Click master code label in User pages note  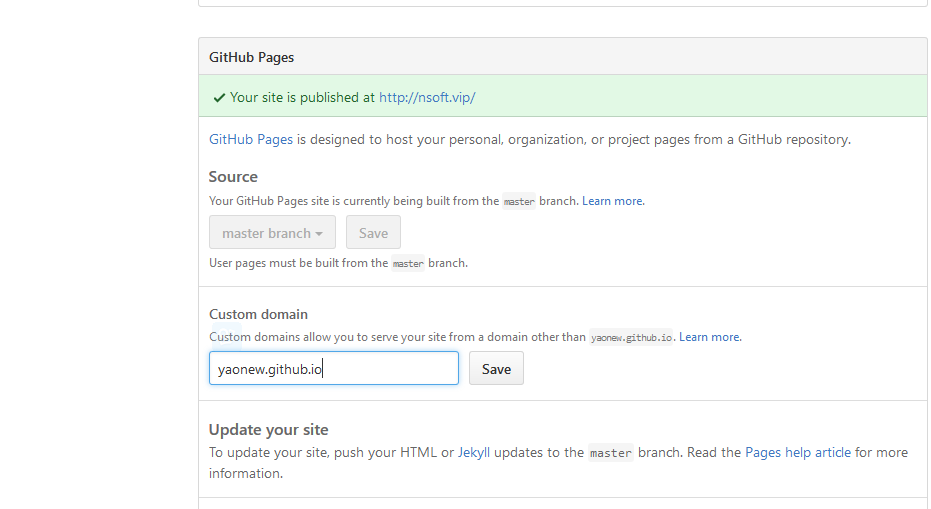[407, 264]
